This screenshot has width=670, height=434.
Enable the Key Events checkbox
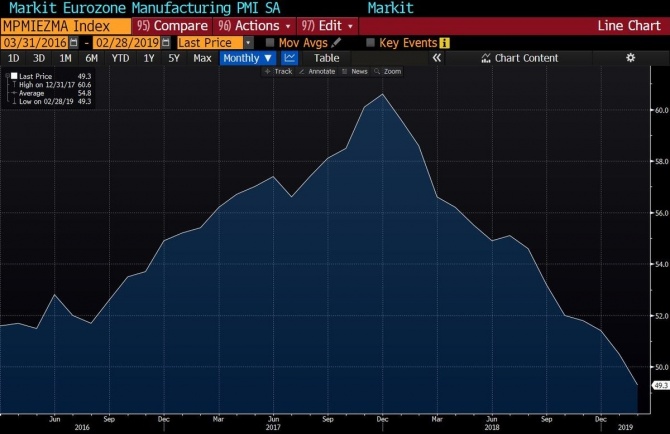[370, 43]
